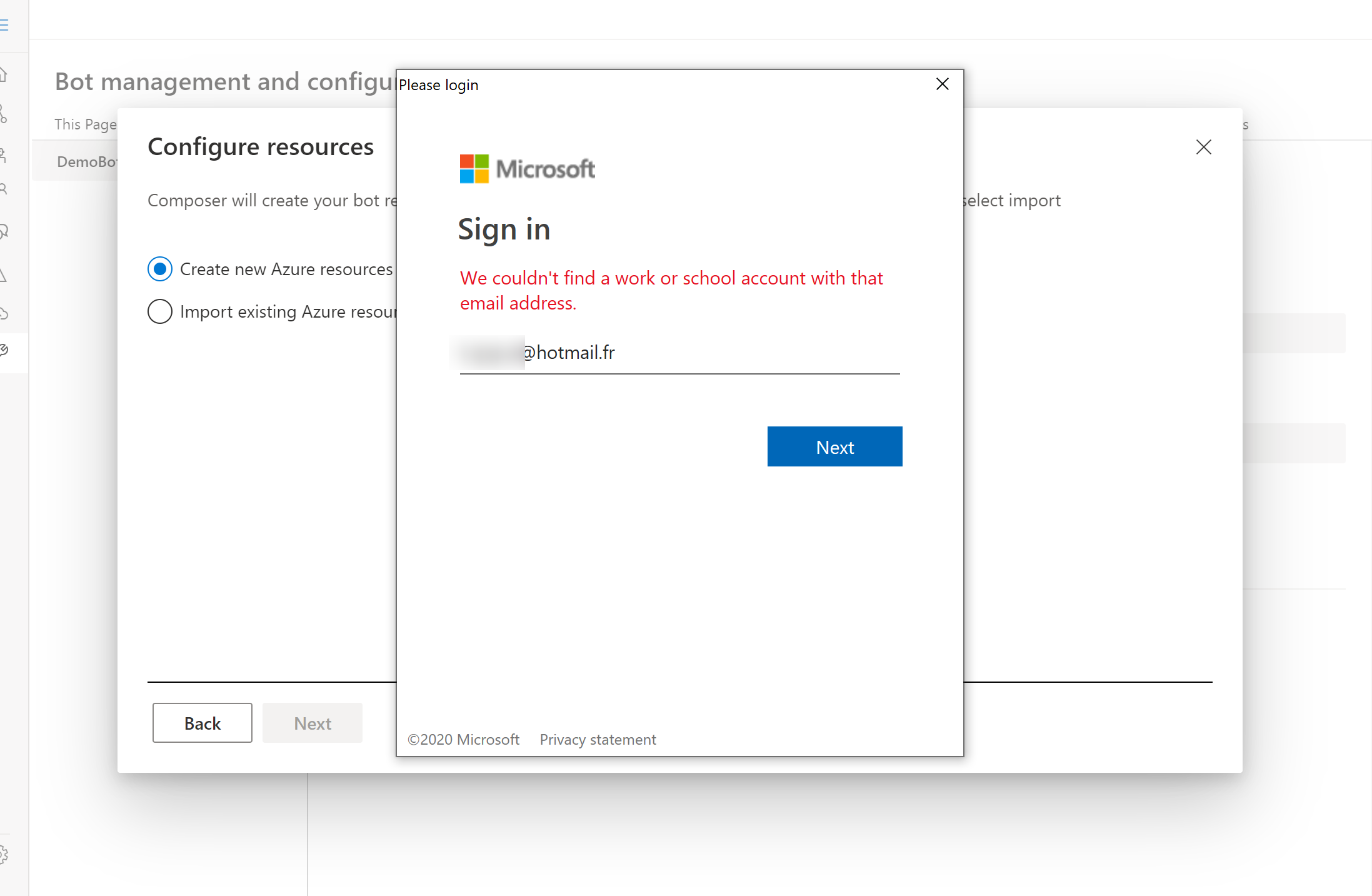
Task: Select the wrench project settings icon
Action: pos(4,350)
